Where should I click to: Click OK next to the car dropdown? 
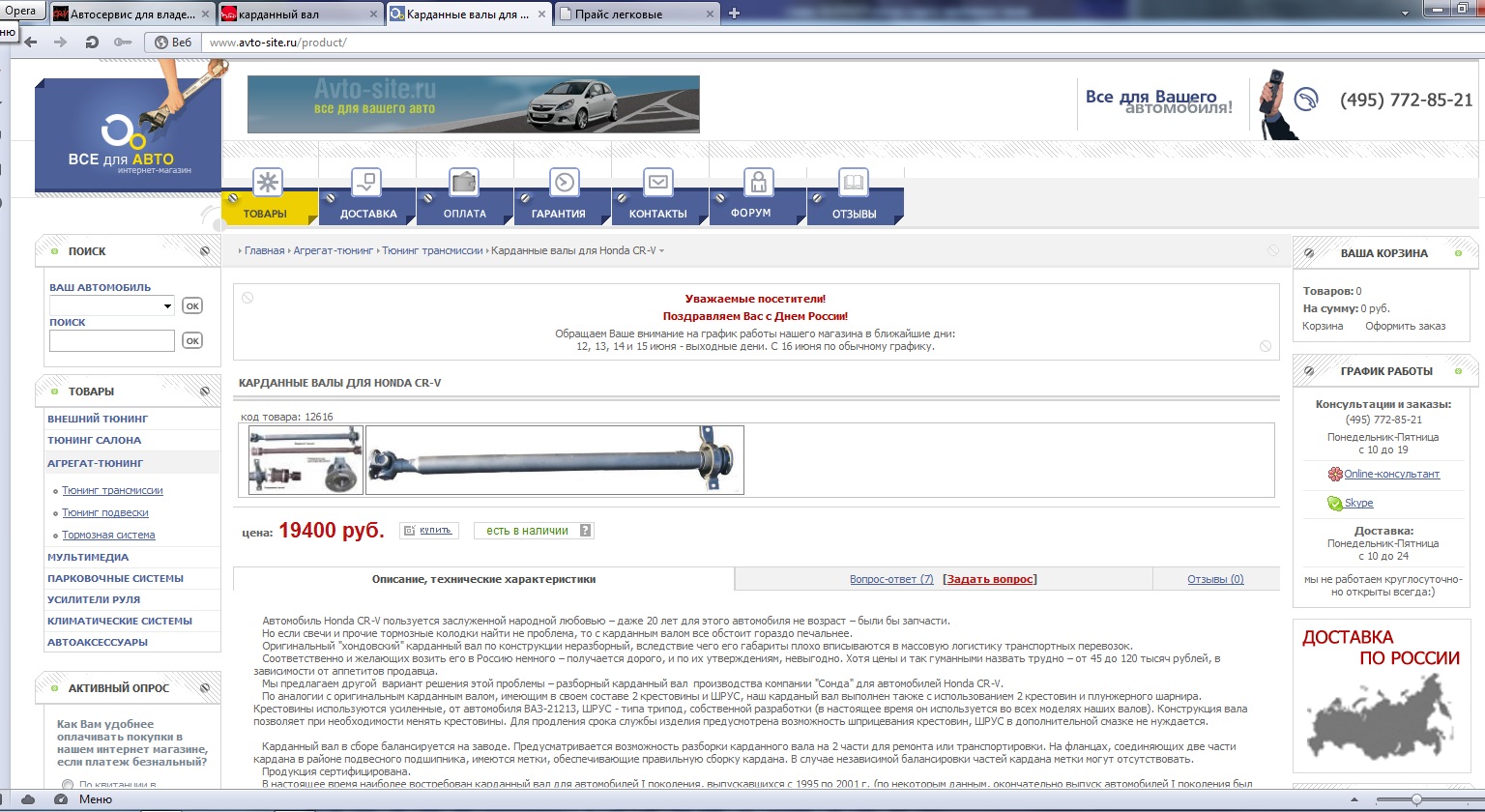[192, 305]
